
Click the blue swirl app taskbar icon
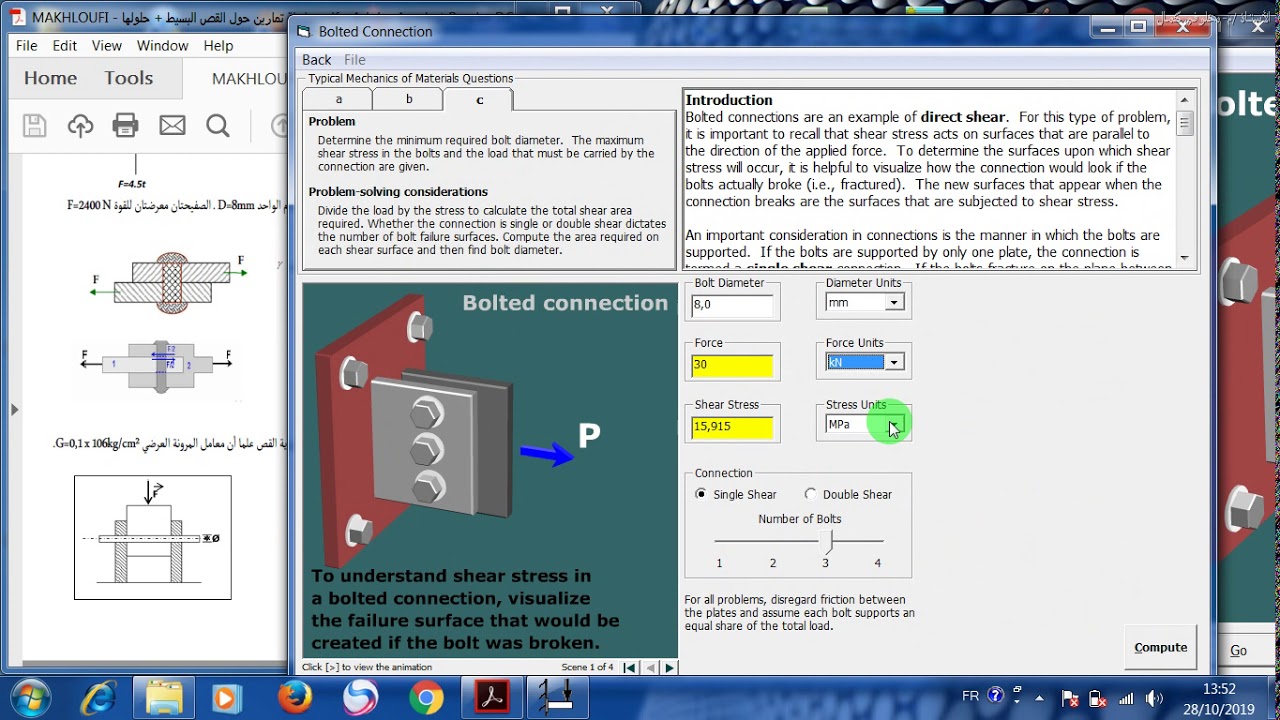[x=360, y=697]
